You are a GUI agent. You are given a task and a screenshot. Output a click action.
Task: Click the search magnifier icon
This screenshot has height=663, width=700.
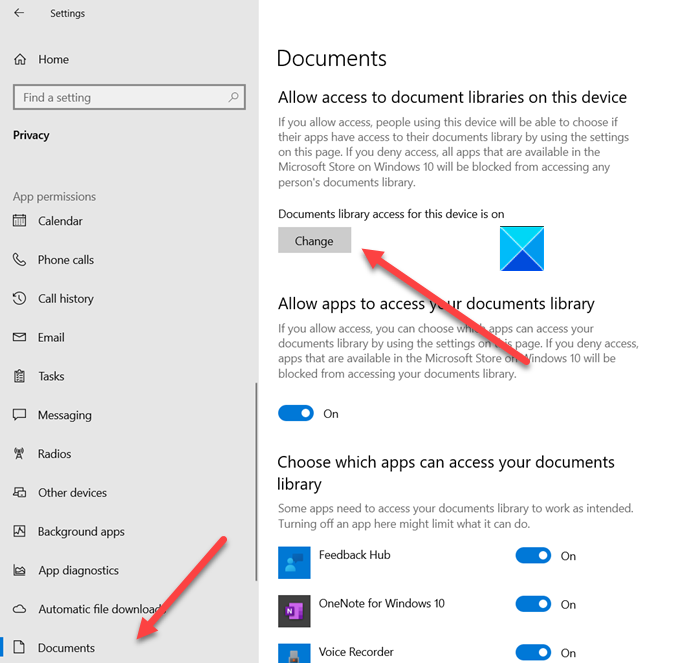tap(233, 97)
